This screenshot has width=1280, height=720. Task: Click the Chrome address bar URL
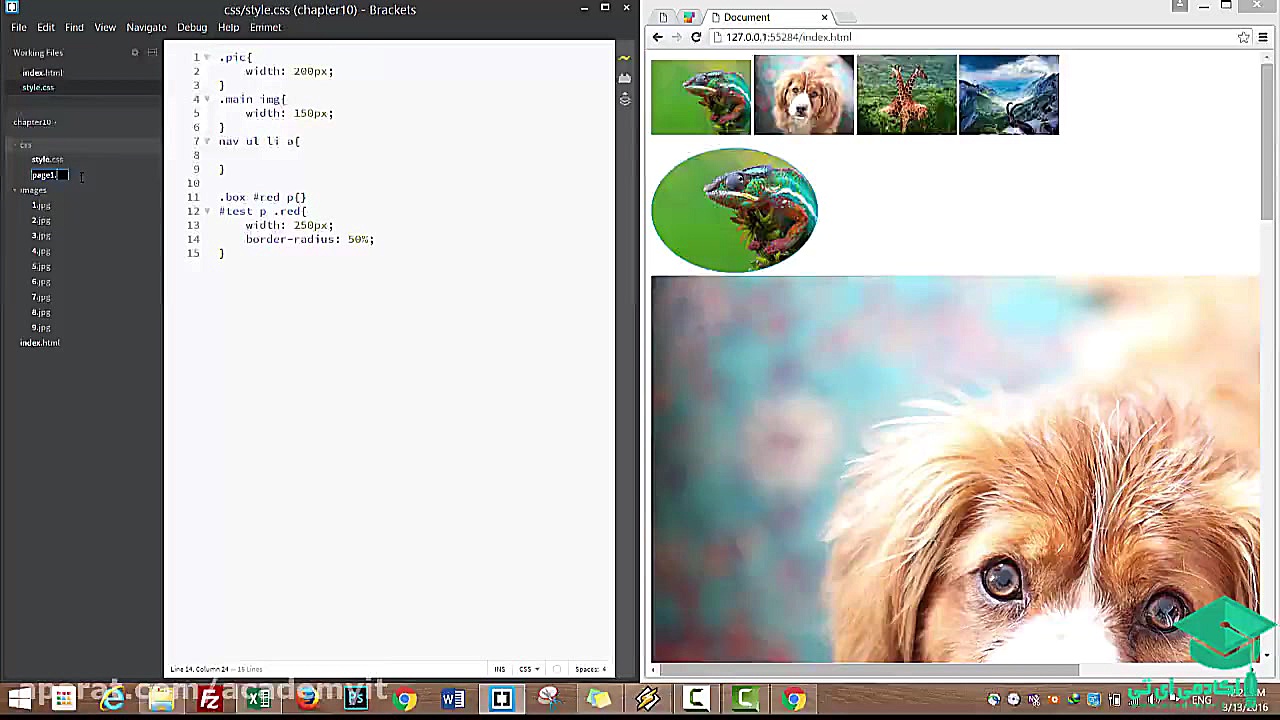pyautogui.click(x=789, y=37)
